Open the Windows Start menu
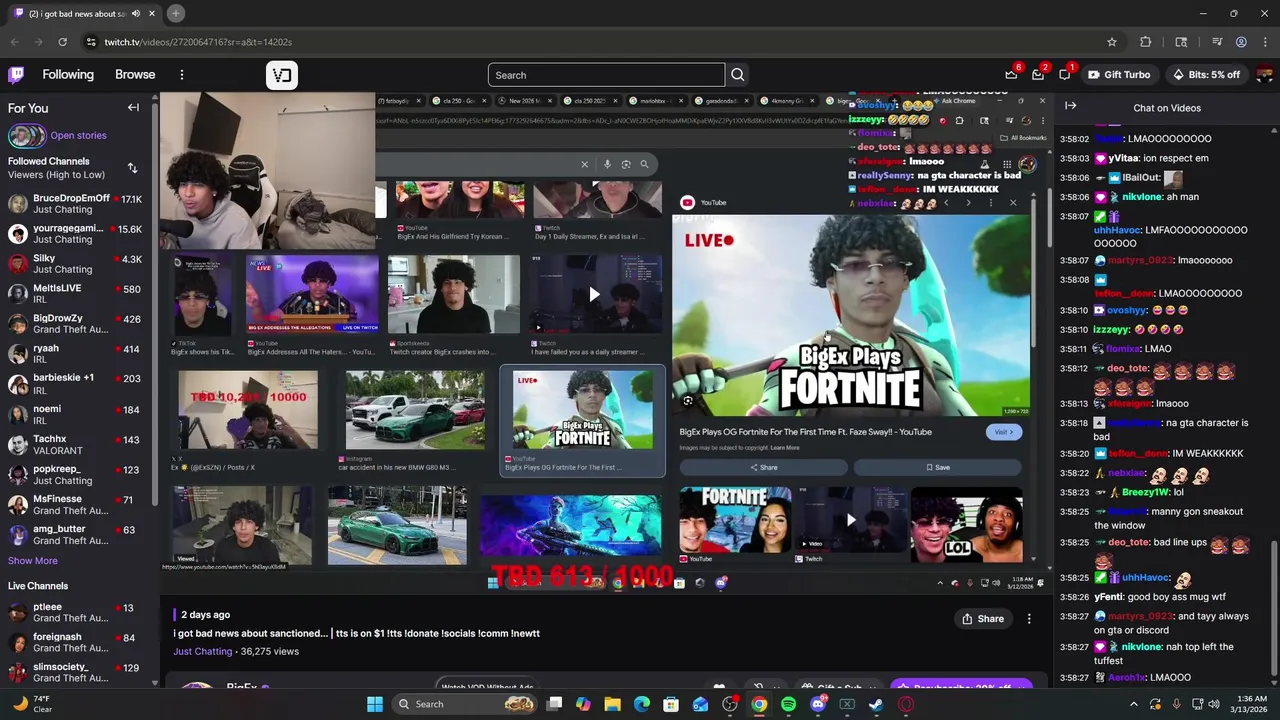 pos(374,704)
